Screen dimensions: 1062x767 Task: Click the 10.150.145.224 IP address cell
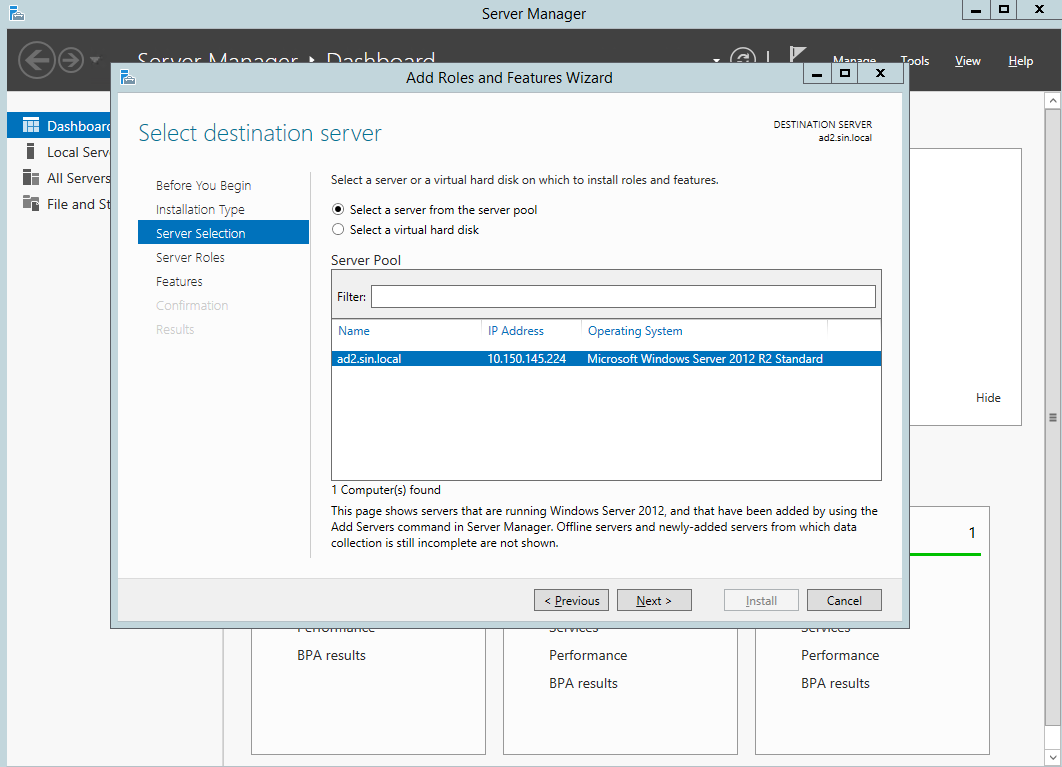[526, 358]
